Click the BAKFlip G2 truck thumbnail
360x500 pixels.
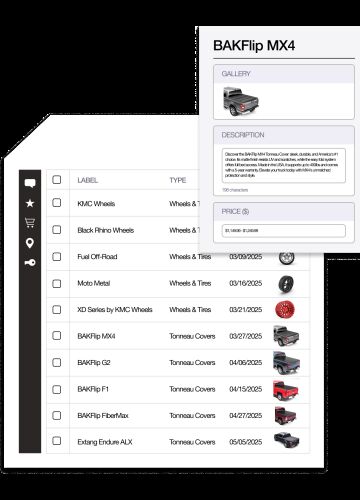click(x=286, y=363)
